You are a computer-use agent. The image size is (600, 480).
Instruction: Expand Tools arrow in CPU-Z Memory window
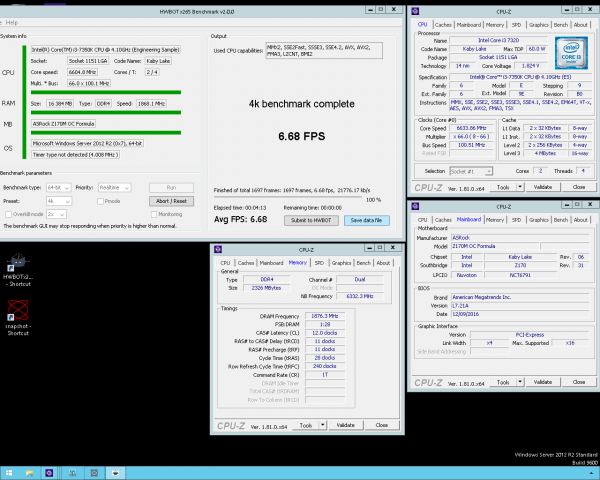point(323,425)
